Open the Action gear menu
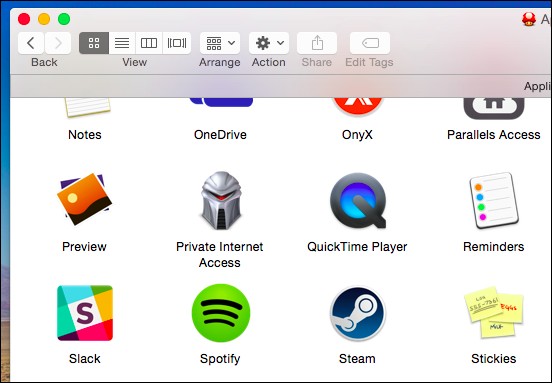The image size is (552, 383). [x=269, y=43]
